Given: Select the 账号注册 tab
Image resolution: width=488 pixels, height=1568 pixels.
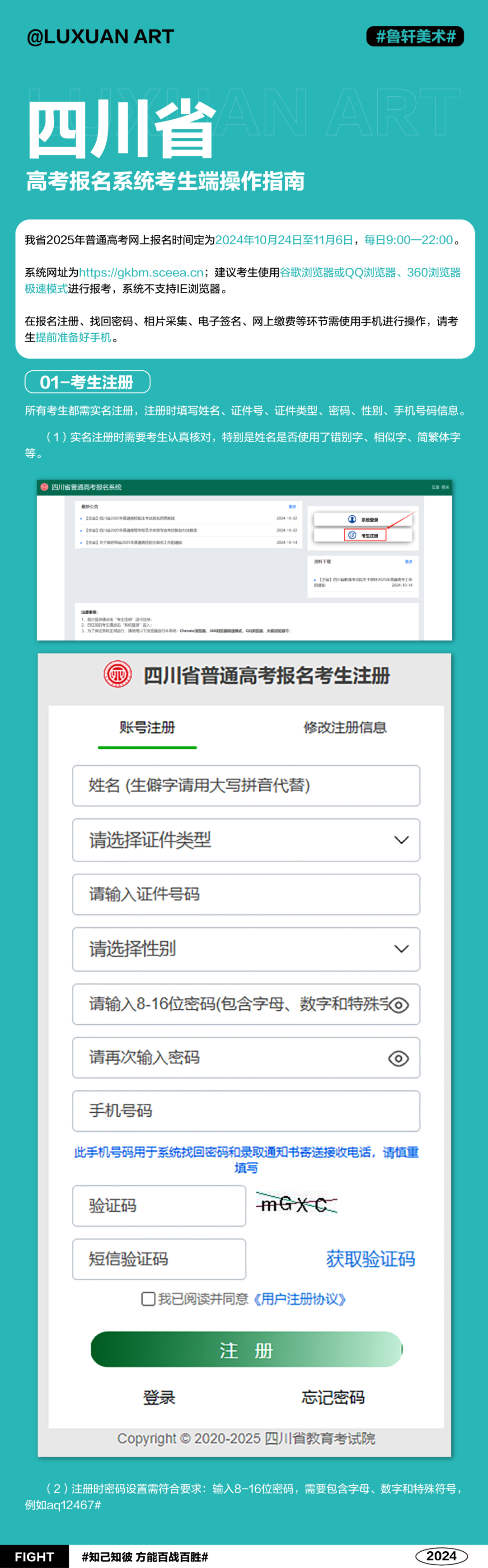Looking at the screenshot, I should pos(147,728).
